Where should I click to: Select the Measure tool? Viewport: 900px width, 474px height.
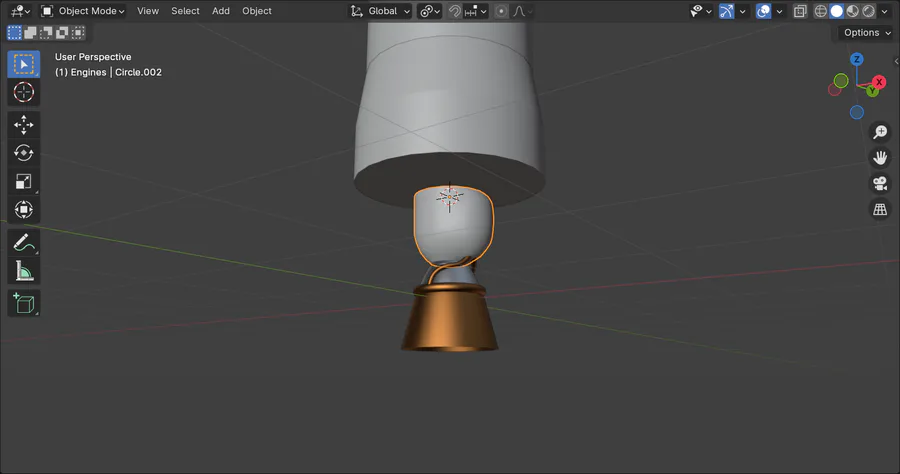pyautogui.click(x=24, y=271)
